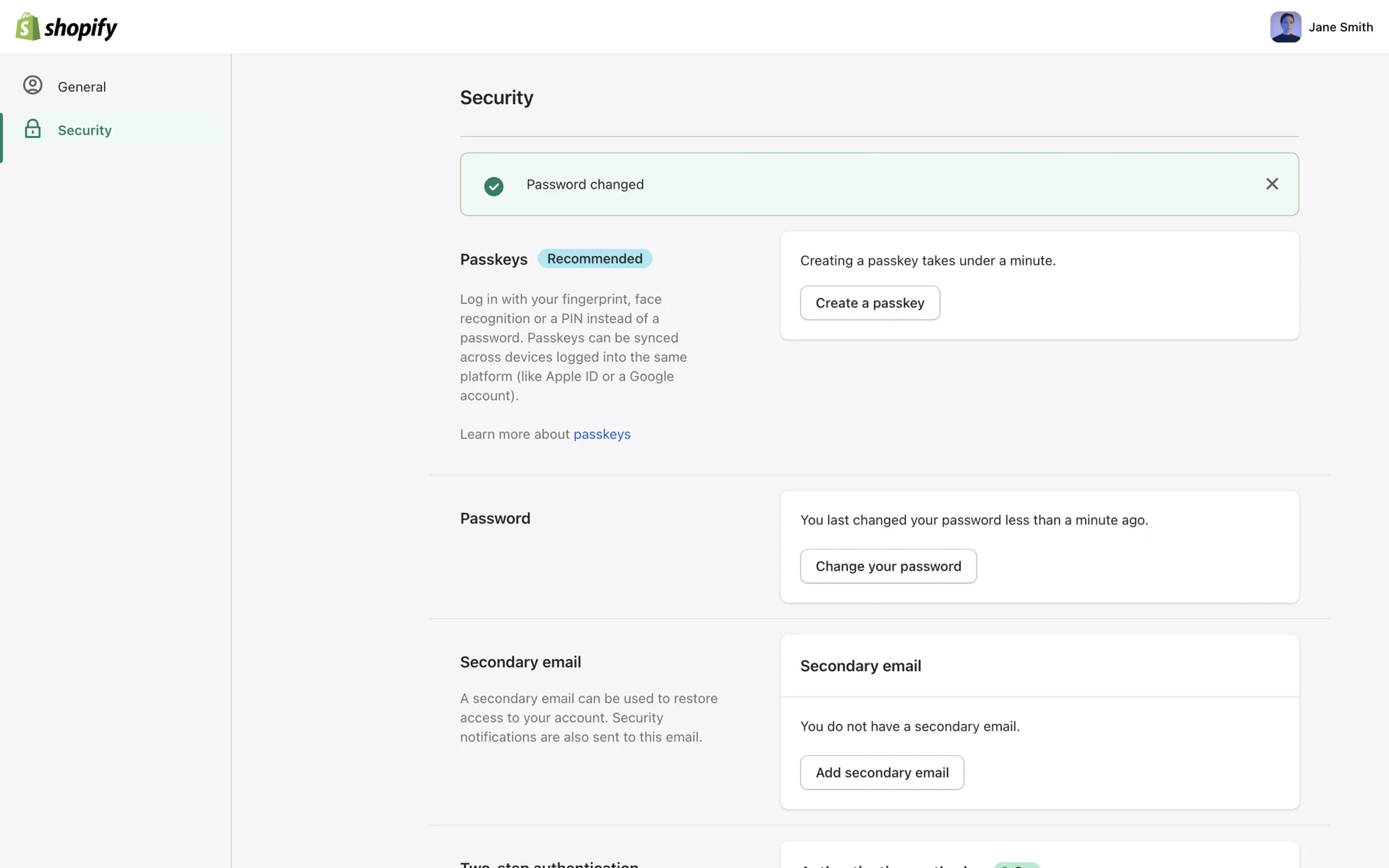Screen dimensions: 1389x868
Task: Dismiss the Password changed banner
Action: pyautogui.click(x=1272, y=184)
